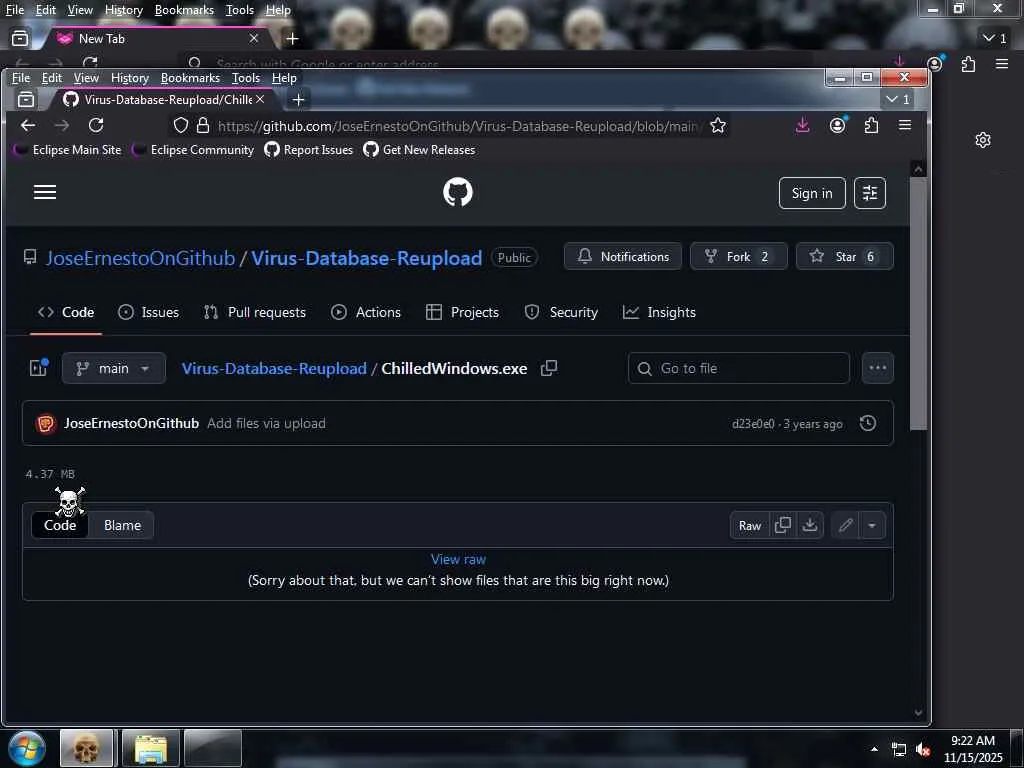The height and width of the screenshot is (768, 1024).
Task: Open appearance settings icon beside Sign in
Action: tap(869, 193)
